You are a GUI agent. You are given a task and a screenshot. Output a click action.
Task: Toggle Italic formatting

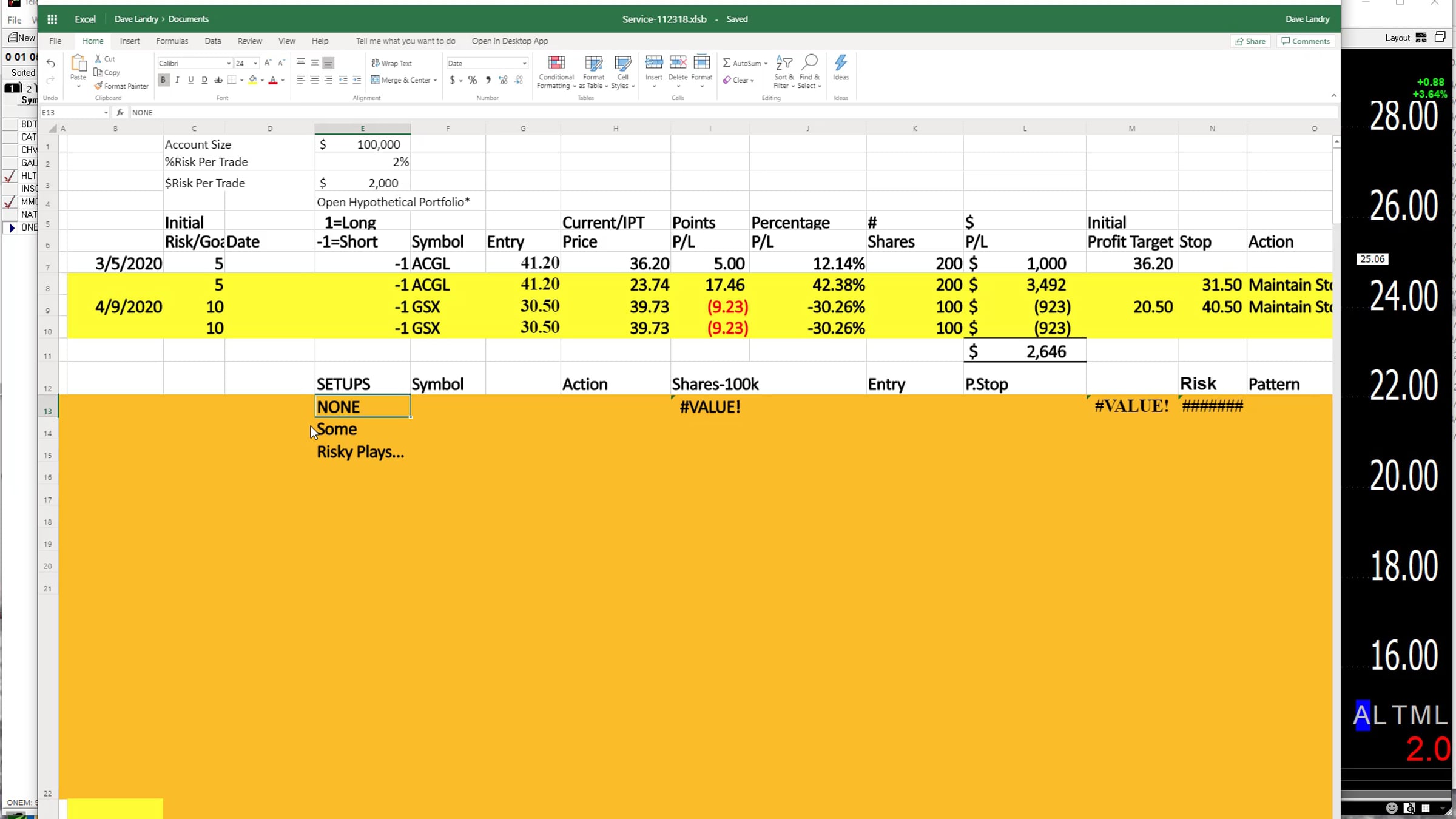coord(177,80)
